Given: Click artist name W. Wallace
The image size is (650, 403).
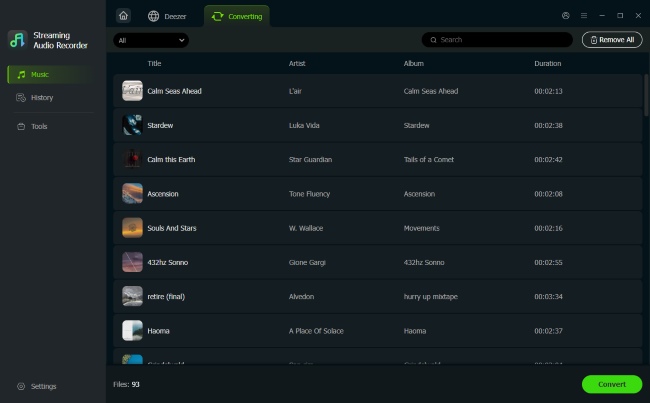Looking at the screenshot, I should click(306, 228).
